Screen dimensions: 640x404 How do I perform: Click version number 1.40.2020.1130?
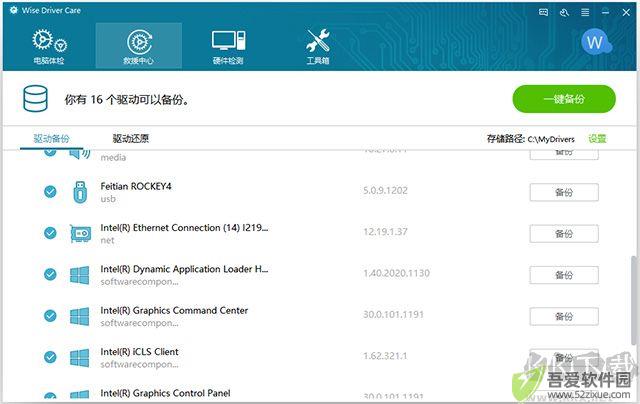tap(396, 273)
